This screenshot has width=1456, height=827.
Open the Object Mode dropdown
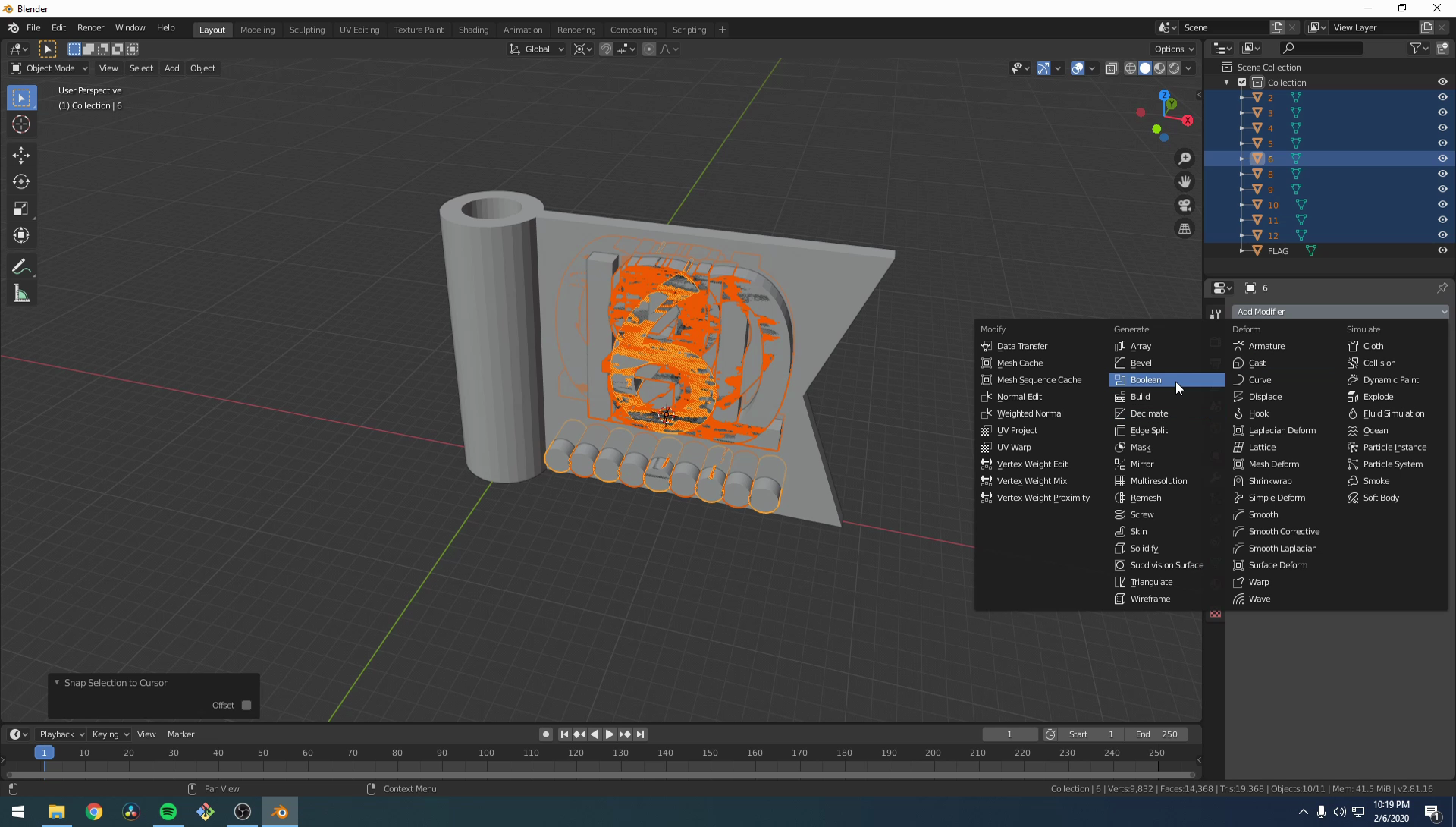pos(49,68)
